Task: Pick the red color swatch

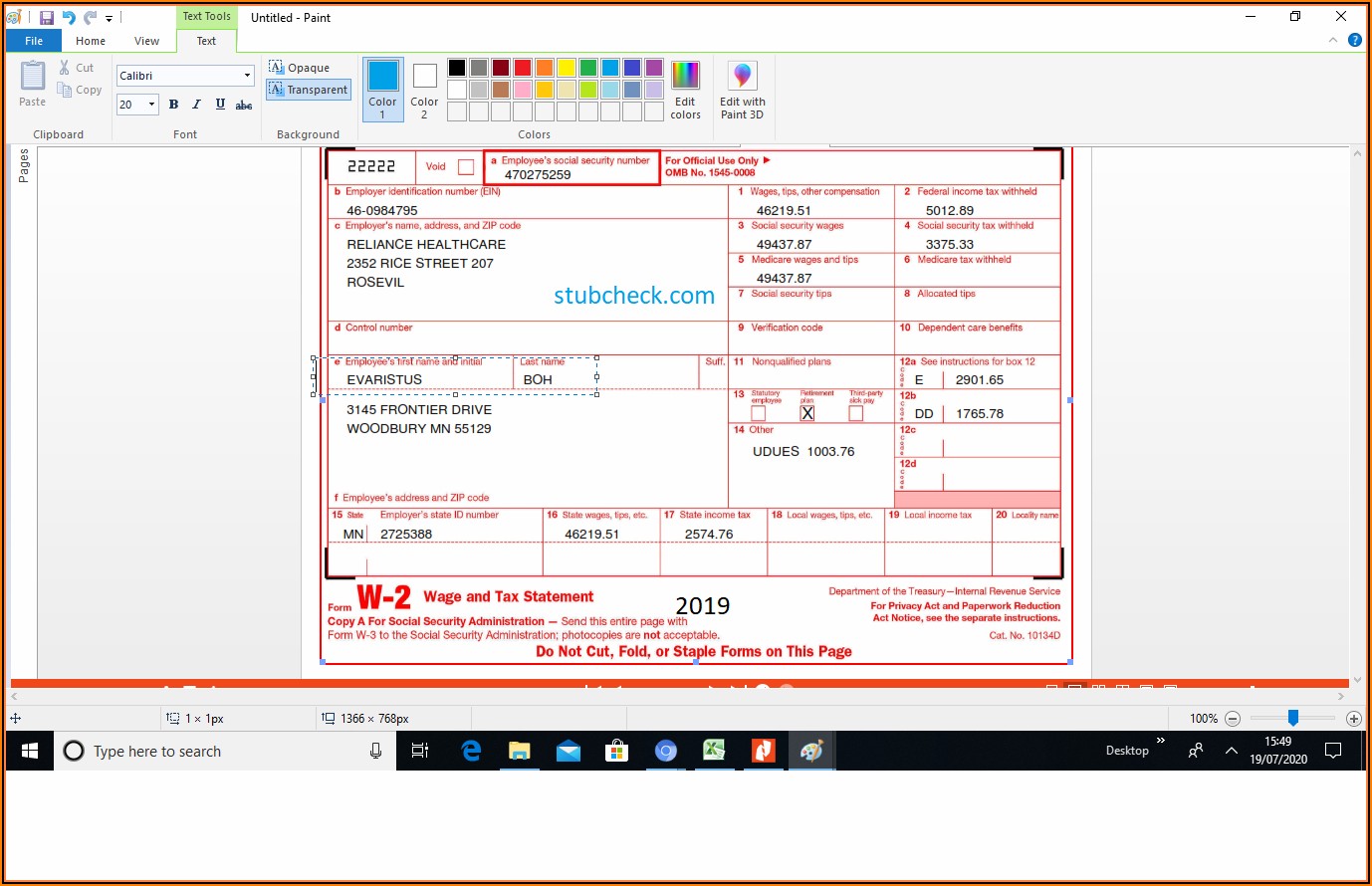Action: click(523, 68)
